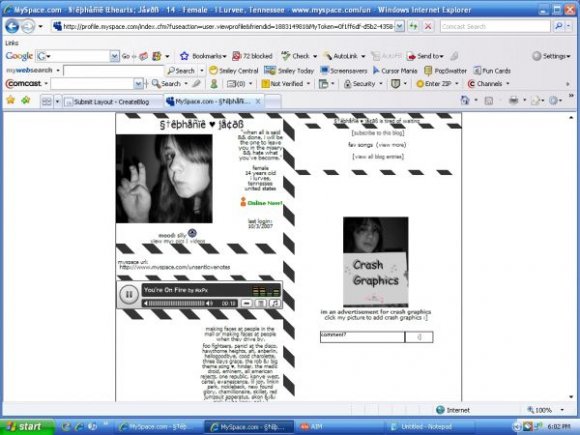Open address bar URL history dropdown
The image size is (580, 435).
click(x=399, y=26)
